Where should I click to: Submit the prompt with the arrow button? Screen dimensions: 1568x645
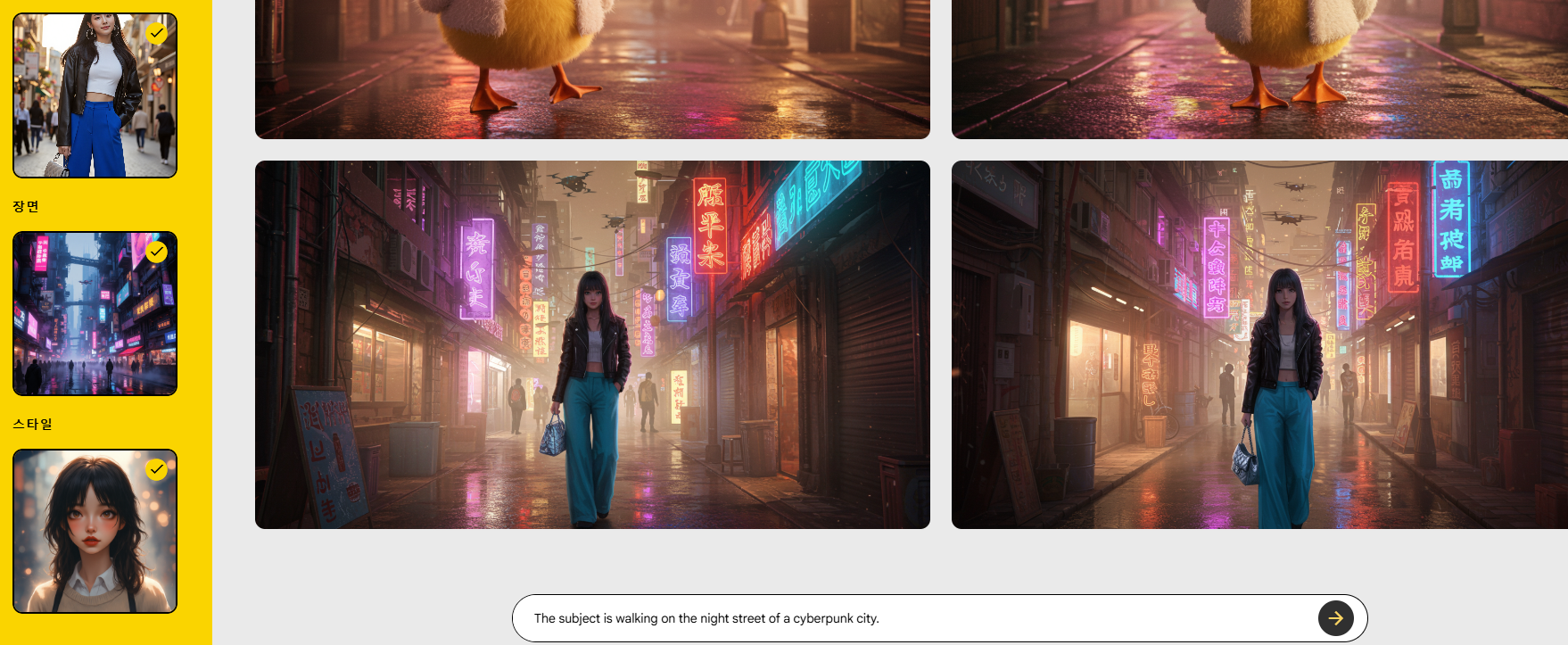point(1335,617)
